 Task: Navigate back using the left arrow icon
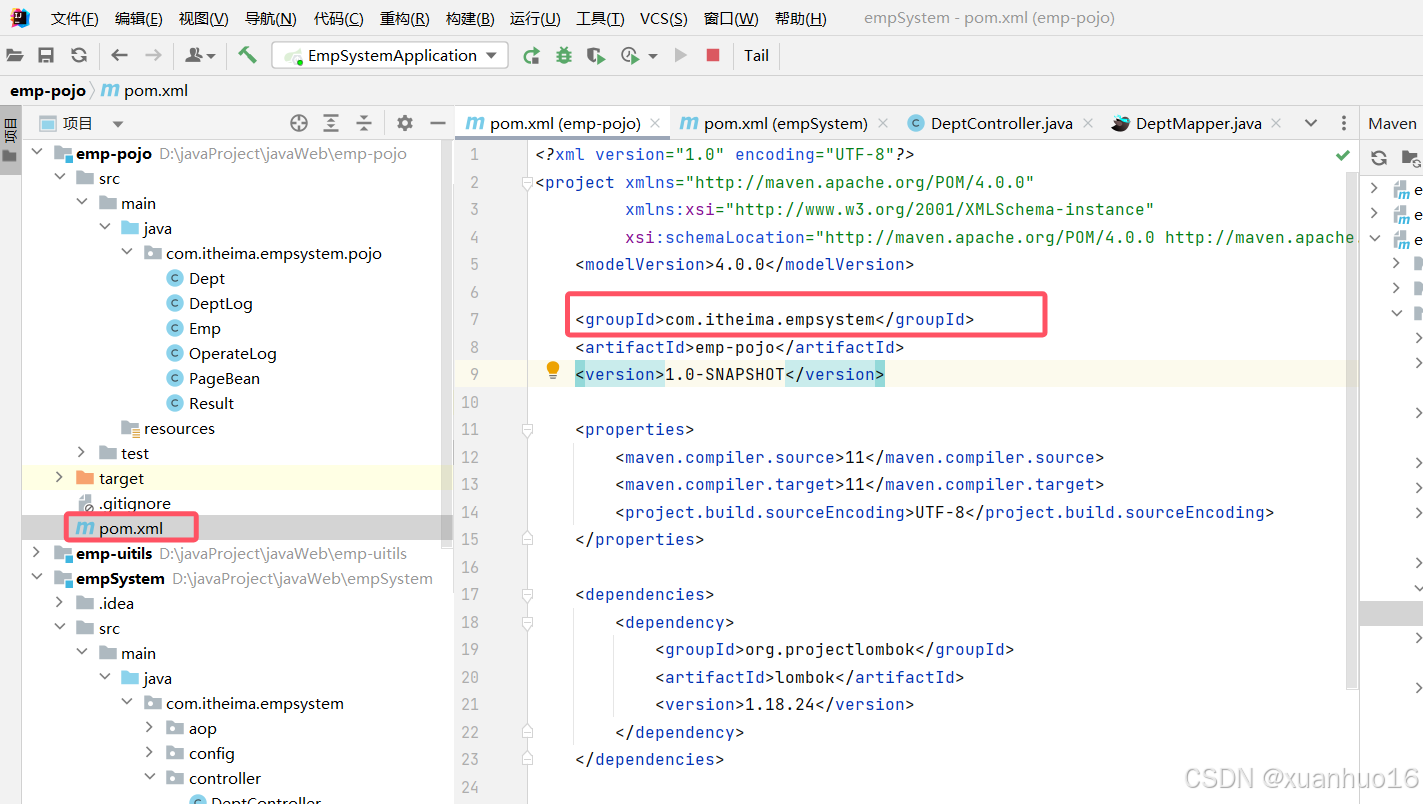(x=117, y=55)
